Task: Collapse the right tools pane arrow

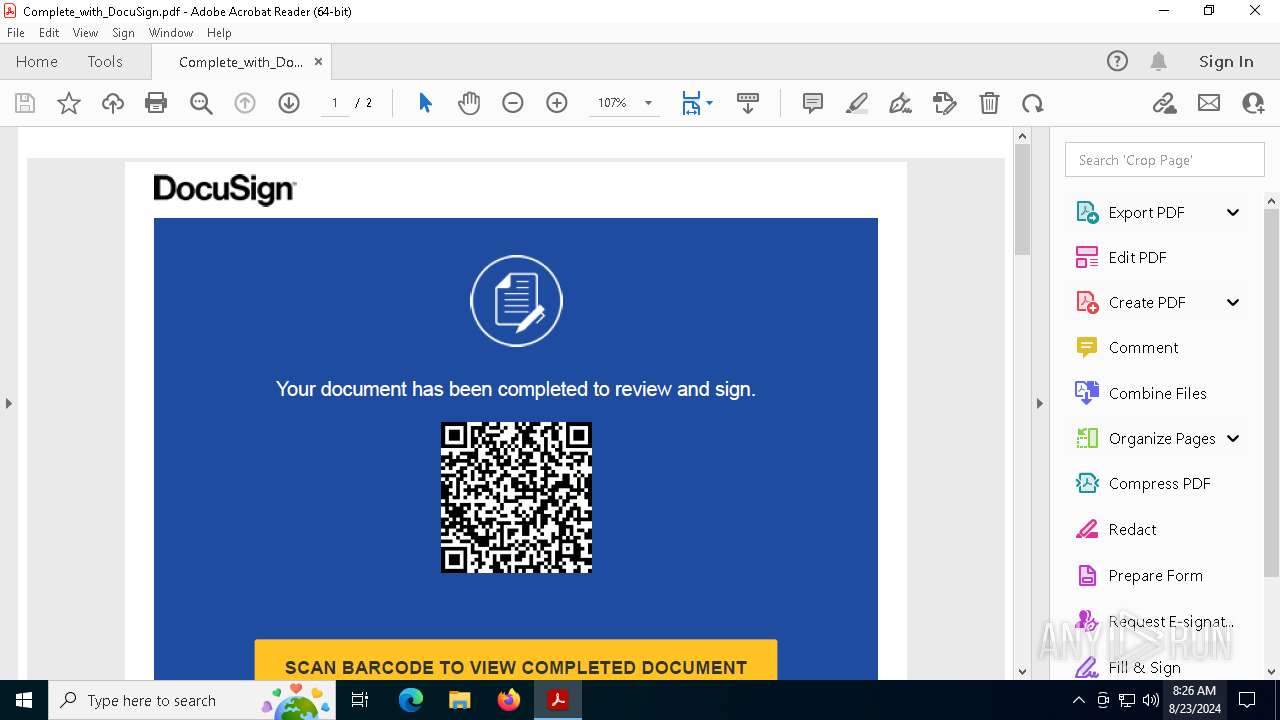Action: click(1039, 403)
